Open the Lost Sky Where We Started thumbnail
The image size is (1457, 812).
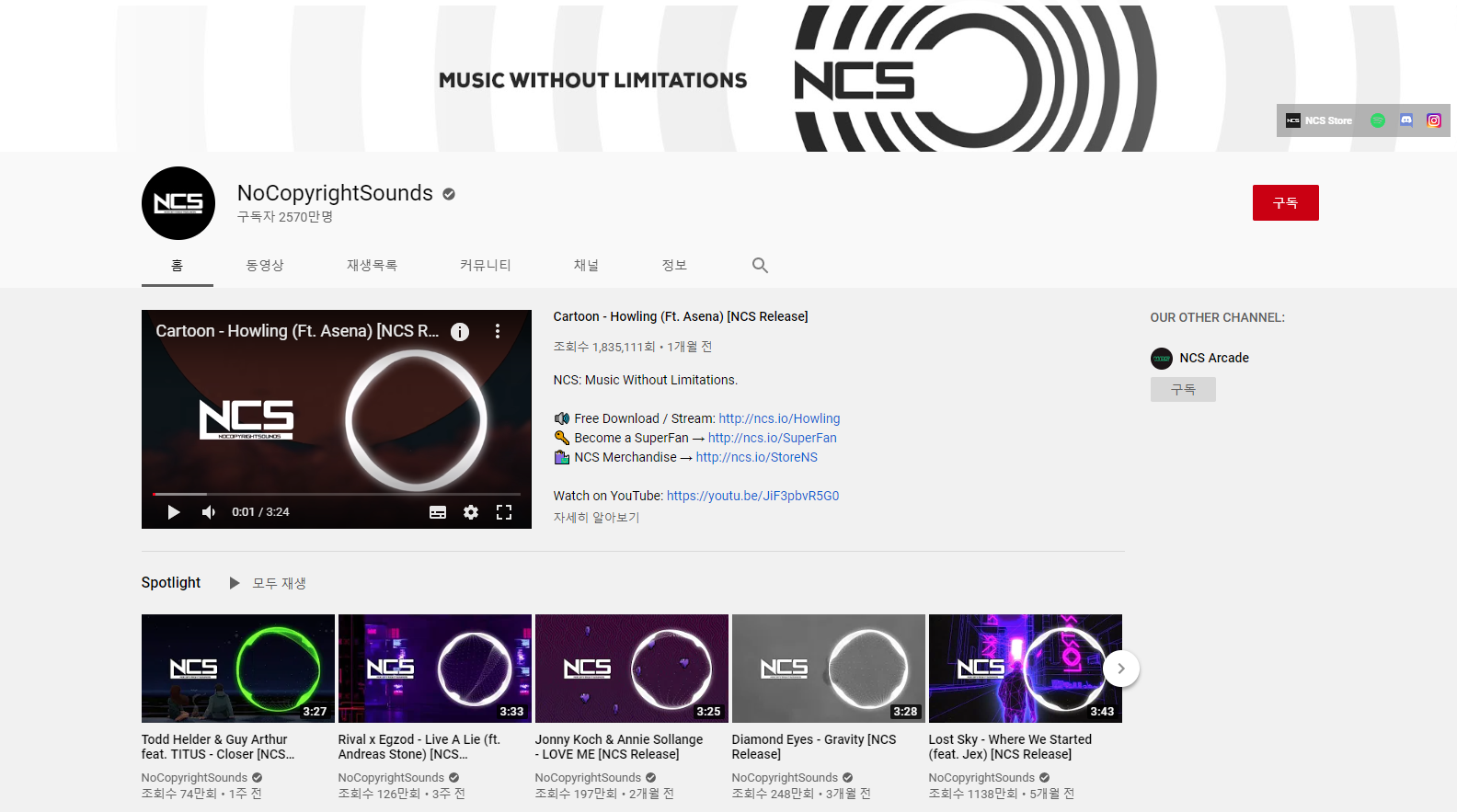point(1026,669)
